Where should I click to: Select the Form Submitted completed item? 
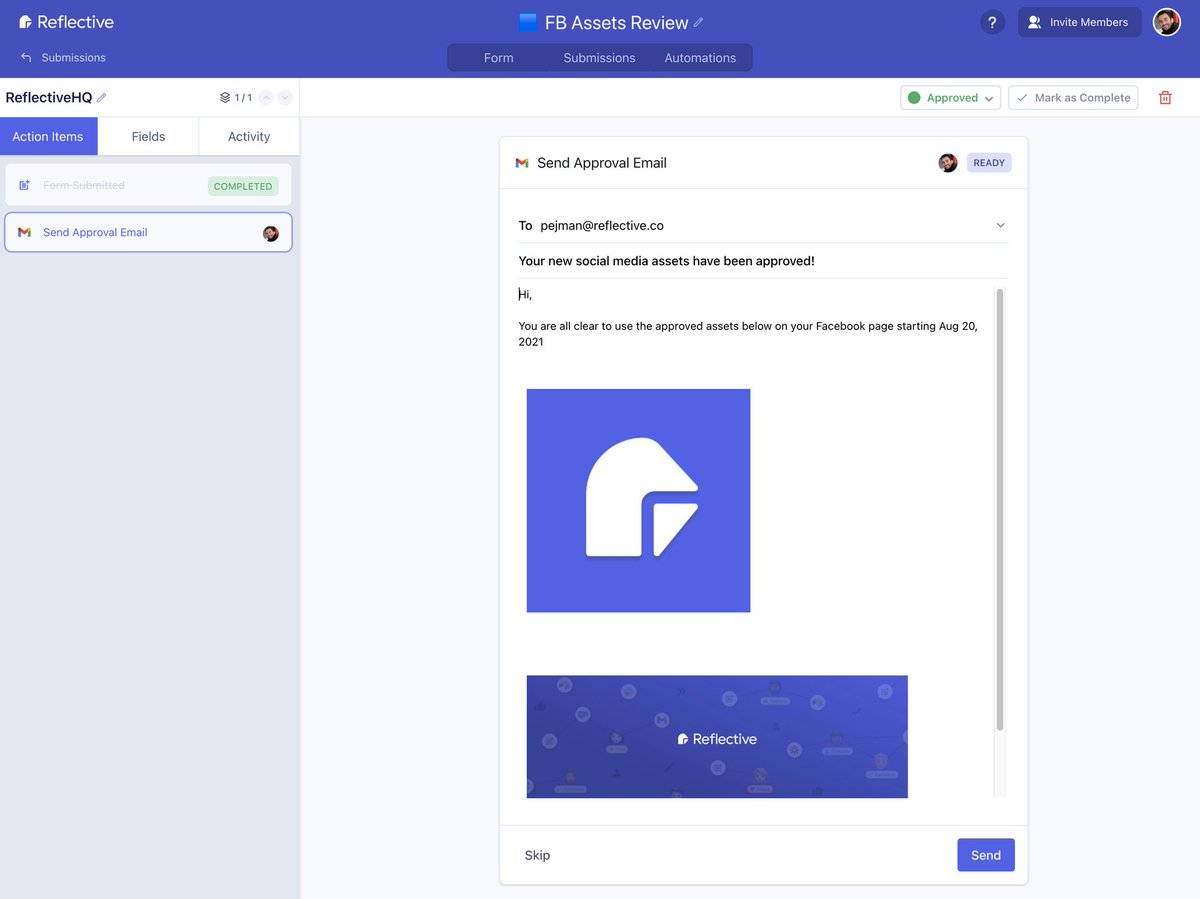click(148, 185)
